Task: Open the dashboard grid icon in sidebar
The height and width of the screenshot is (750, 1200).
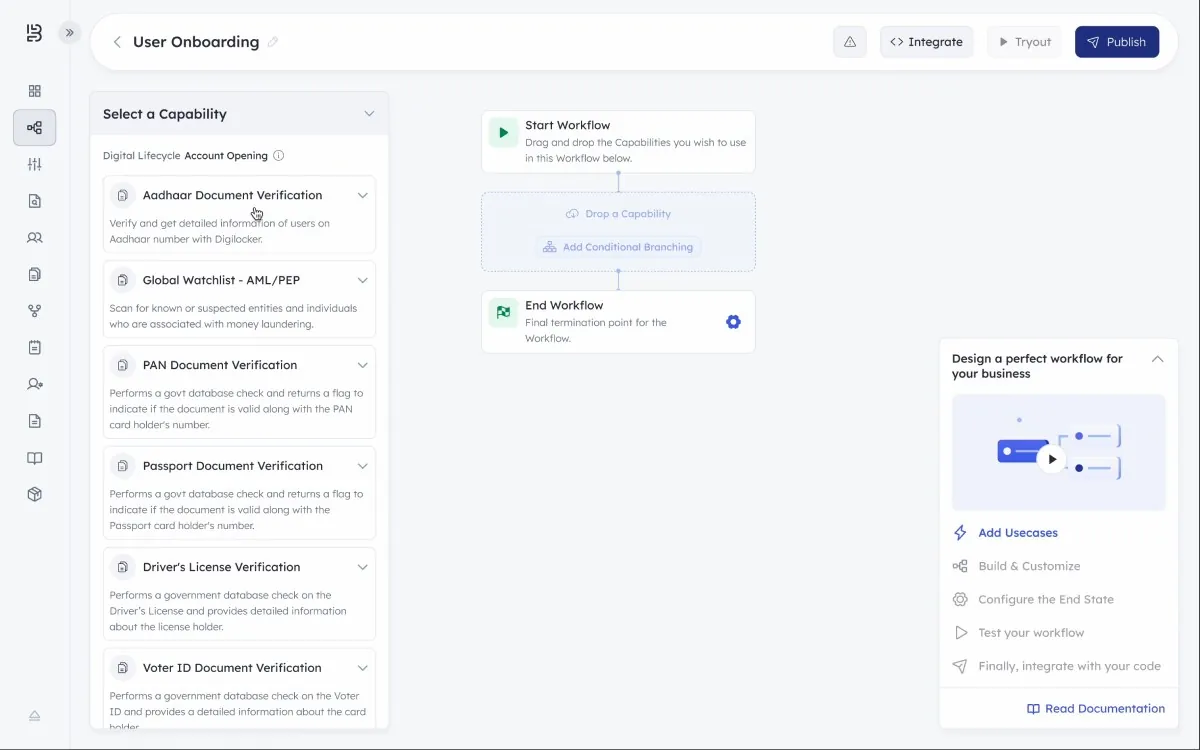Action: point(35,91)
